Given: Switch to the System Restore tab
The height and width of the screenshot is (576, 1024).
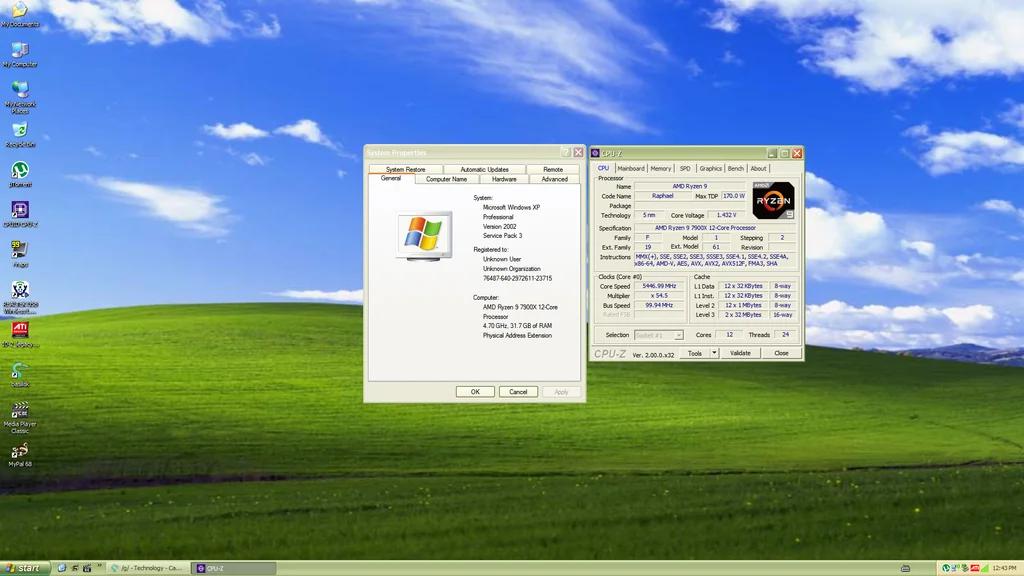Looking at the screenshot, I should coord(405,169).
